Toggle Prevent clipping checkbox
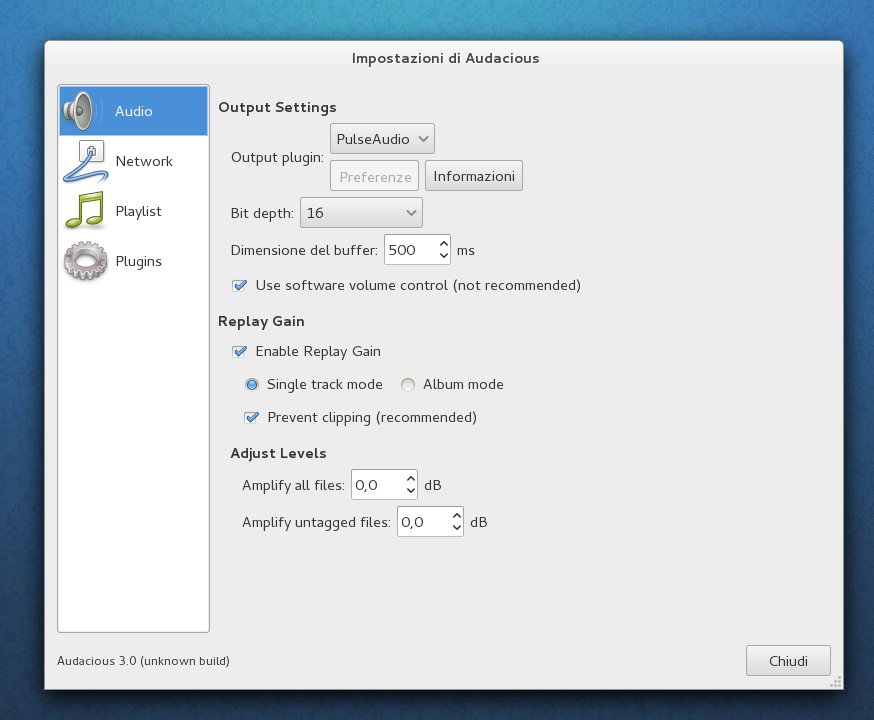The height and width of the screenshot is (720, 874). click(252, 417)
